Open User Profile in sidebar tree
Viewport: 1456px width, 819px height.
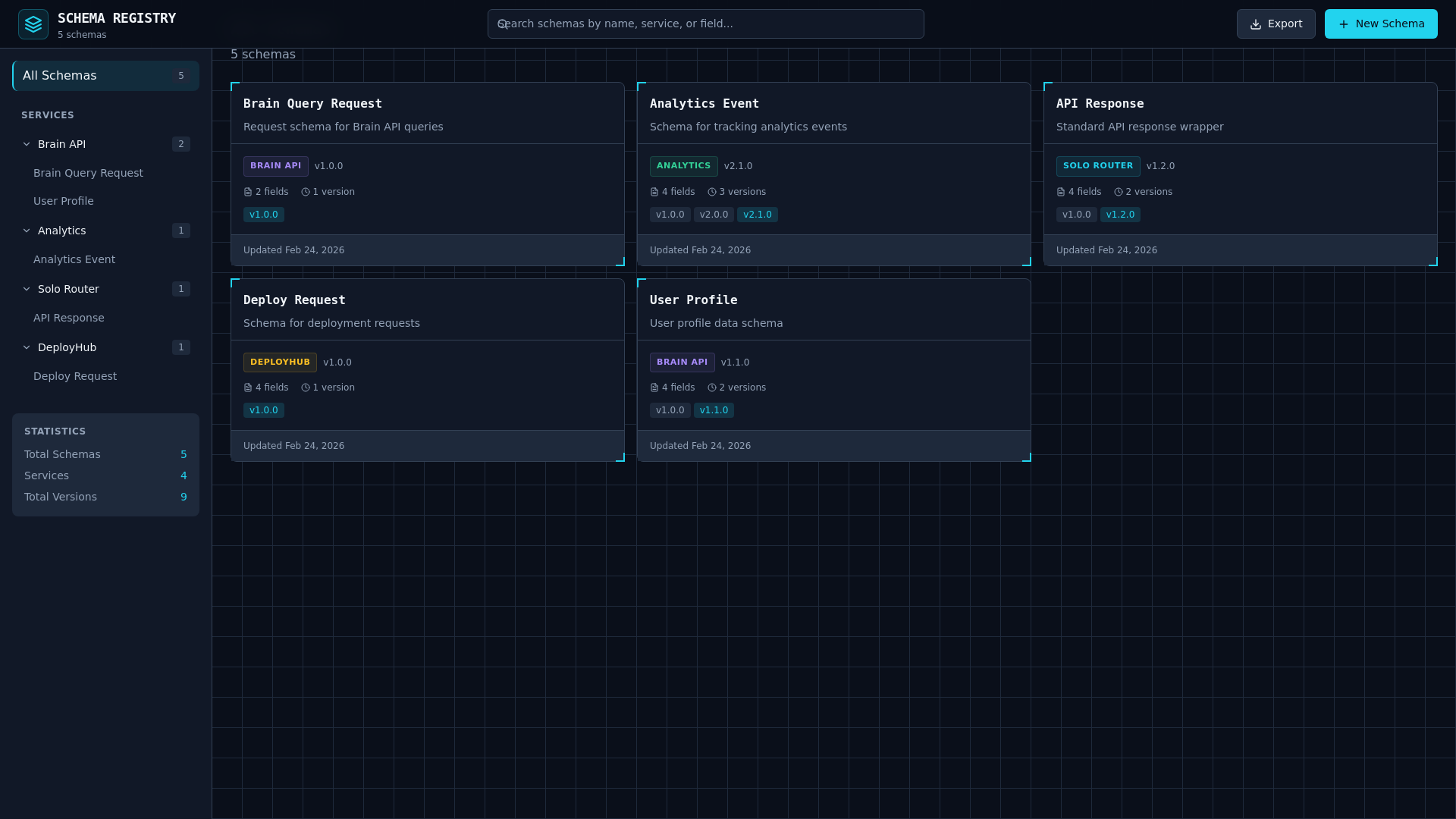click(x=64, y=201)
